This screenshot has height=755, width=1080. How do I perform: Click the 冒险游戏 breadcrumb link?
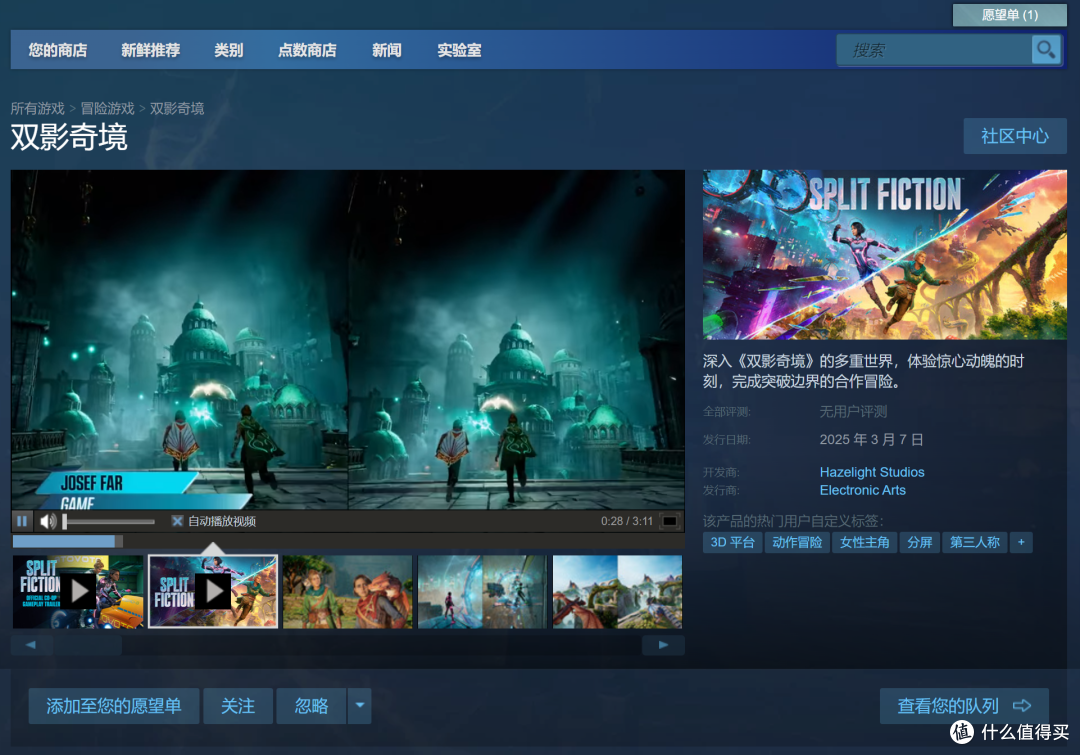coord(107,108)
